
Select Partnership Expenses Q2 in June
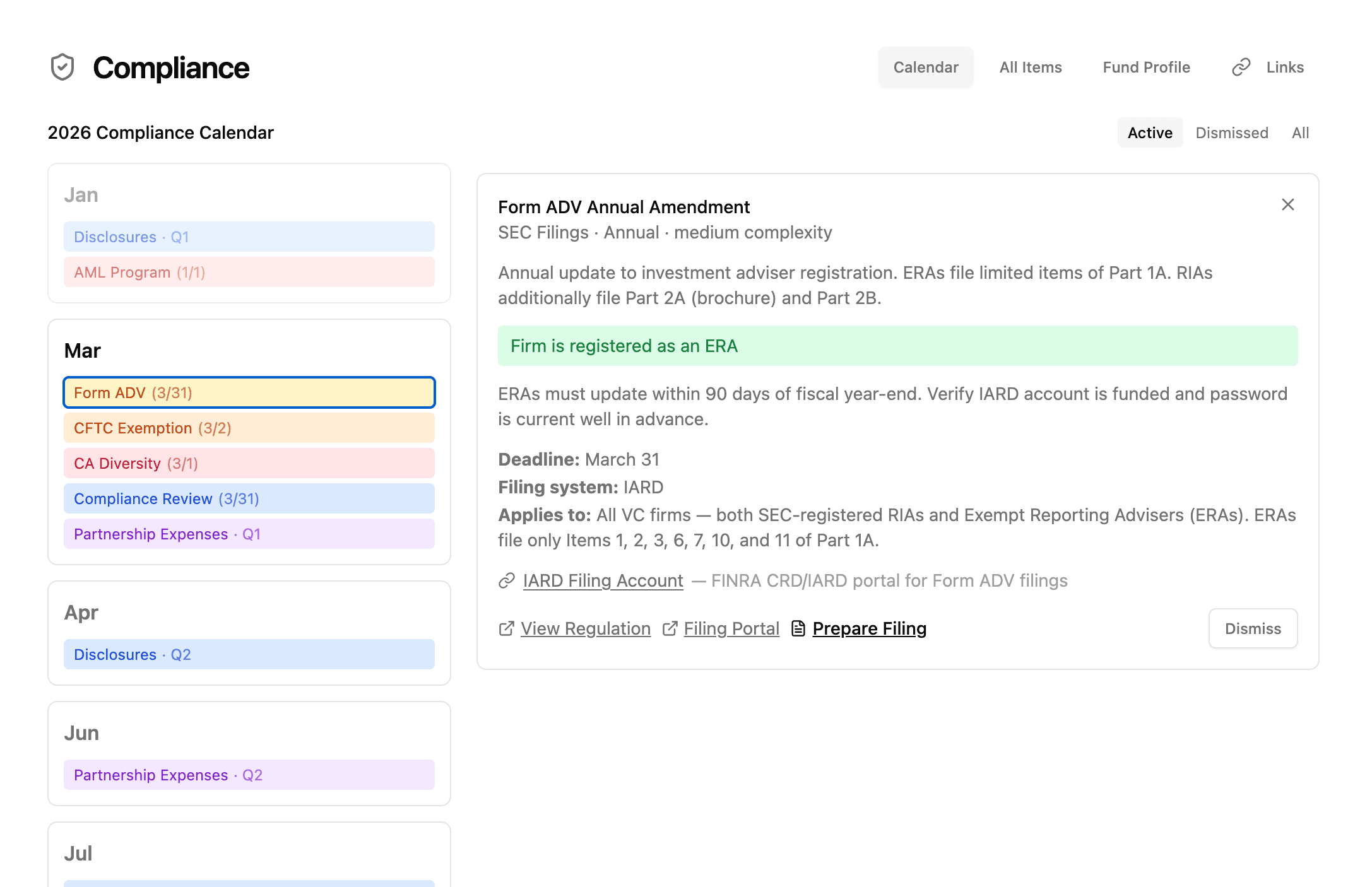click(249, 775)
